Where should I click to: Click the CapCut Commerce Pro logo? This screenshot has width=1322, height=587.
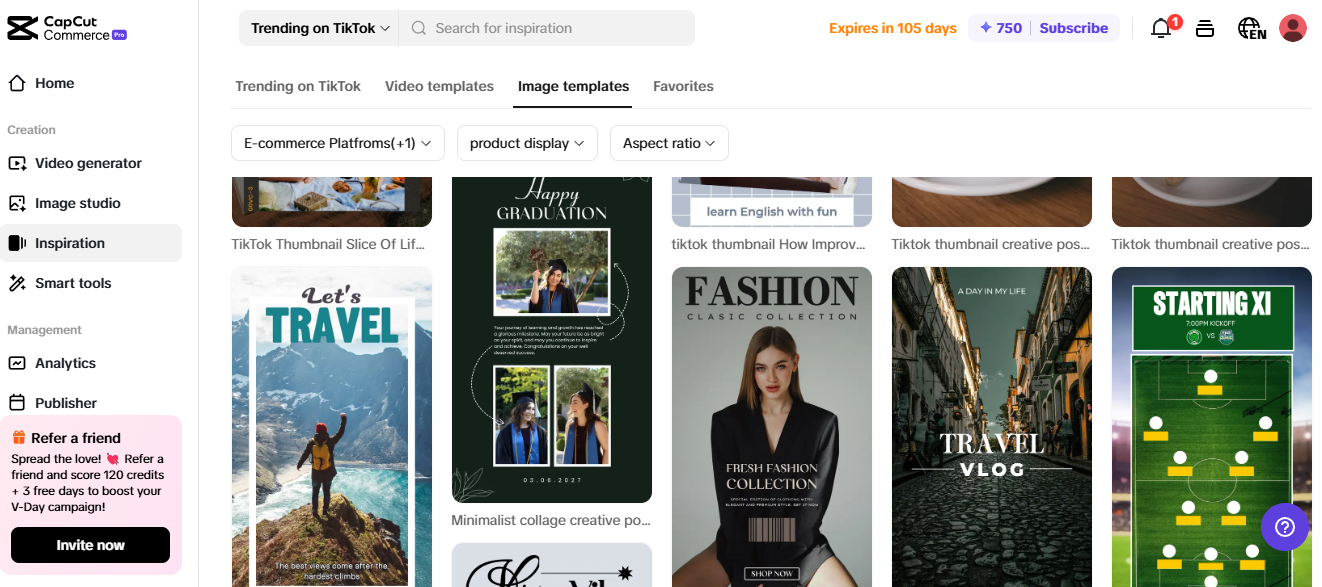pos(67,28)
